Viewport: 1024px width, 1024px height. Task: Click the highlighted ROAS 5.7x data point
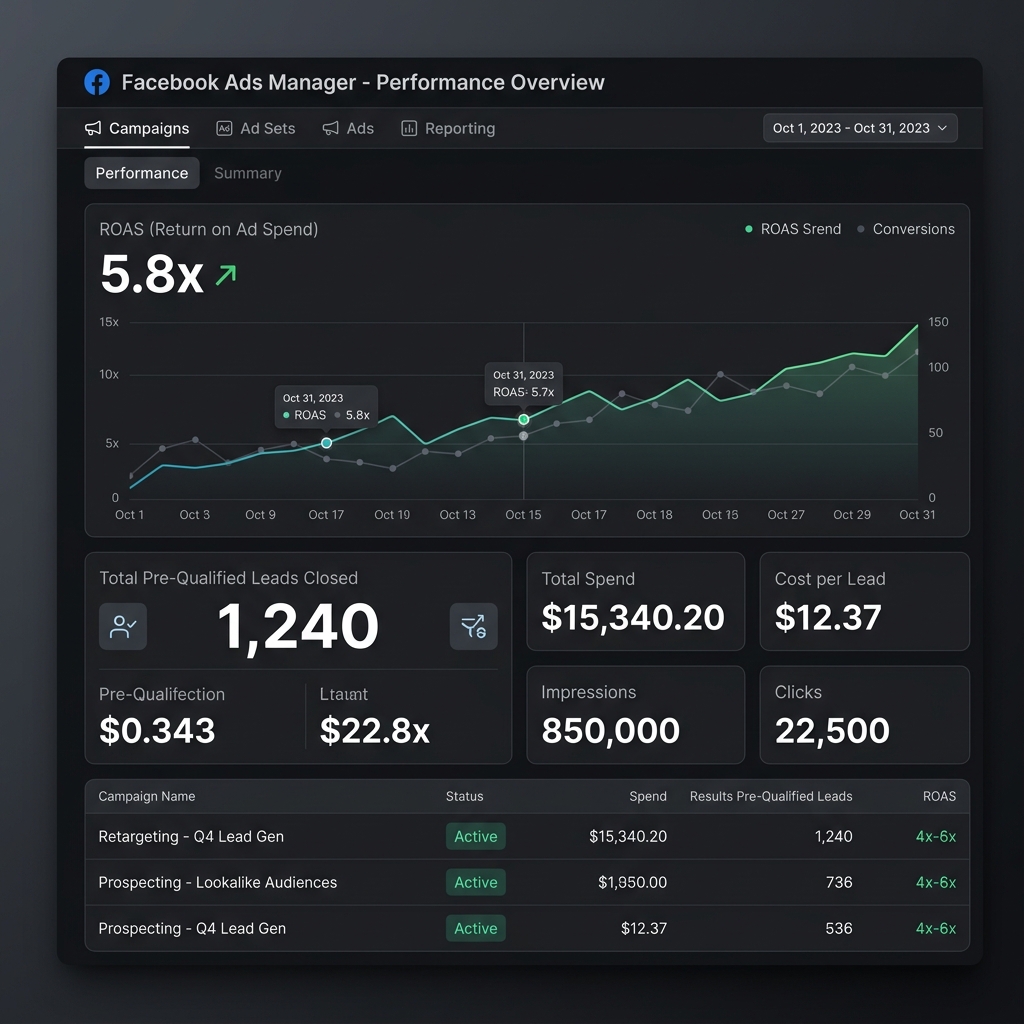coord(524,419)
